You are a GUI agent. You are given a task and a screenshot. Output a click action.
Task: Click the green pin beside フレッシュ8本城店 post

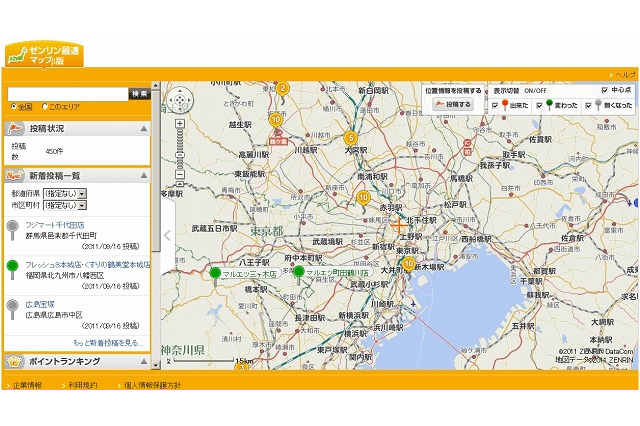point(12,268)
